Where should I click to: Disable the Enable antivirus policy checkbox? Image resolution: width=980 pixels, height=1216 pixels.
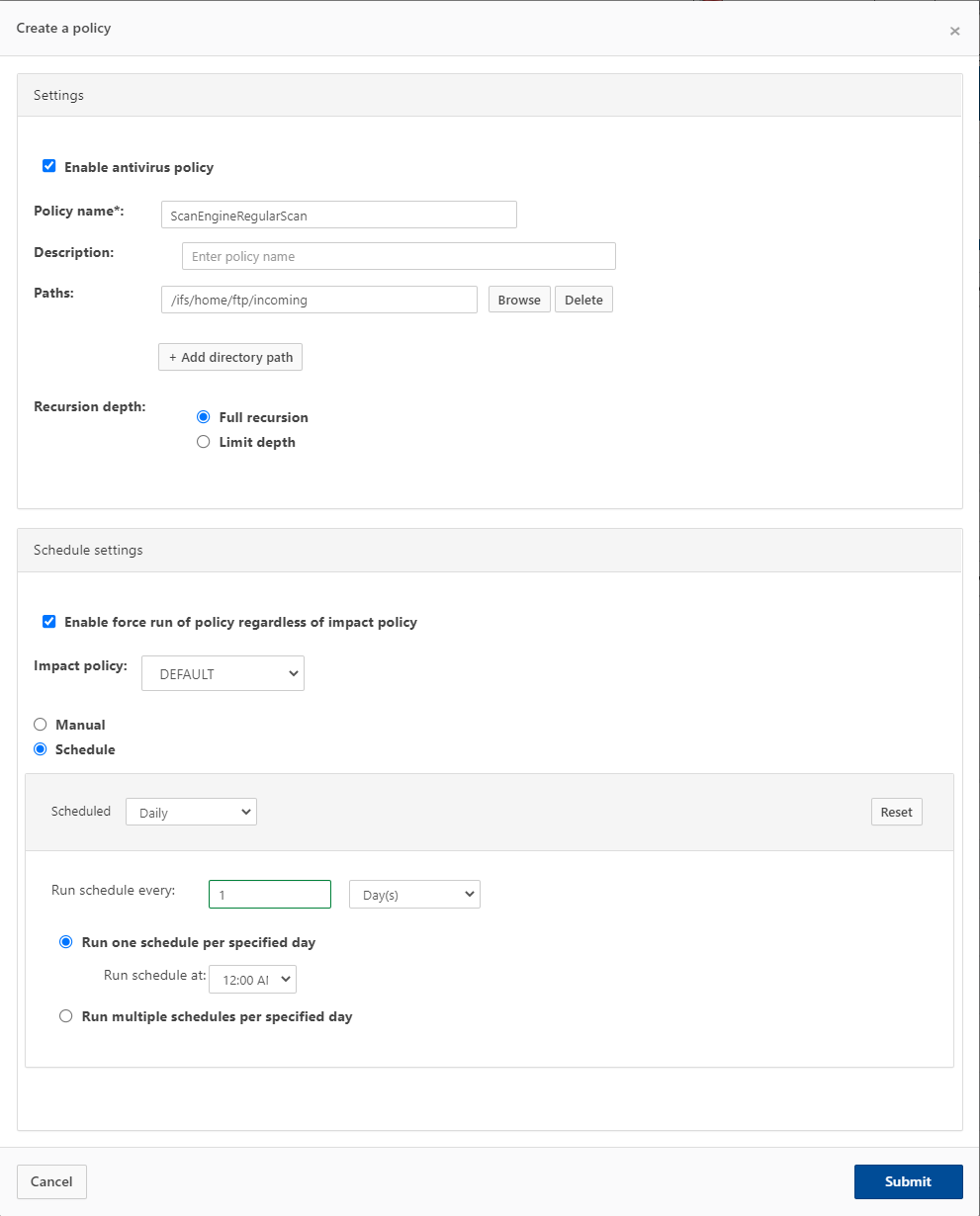[48, 166]
